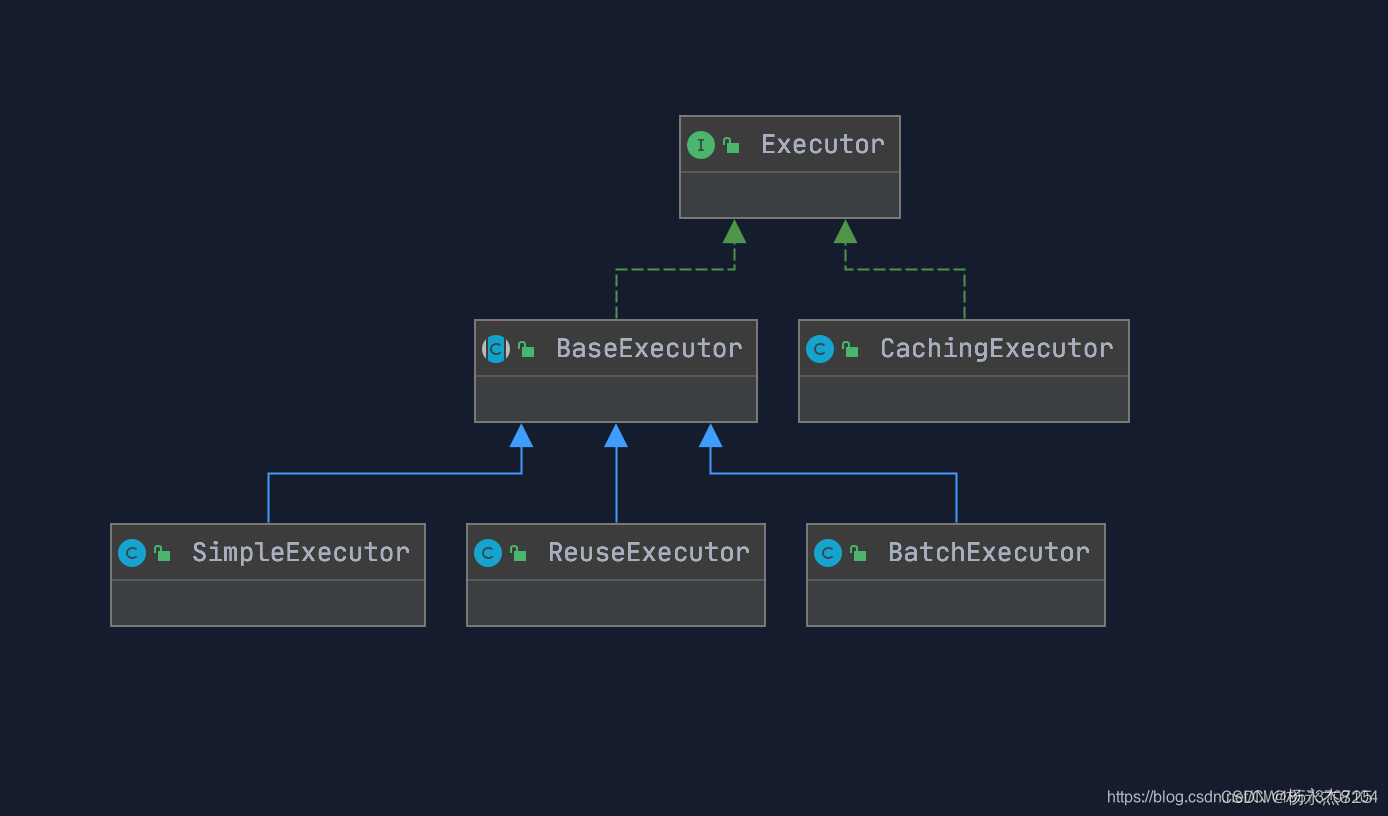Click the class icon on ReuseExecutor
This screenshot has width=1388, height=816.
(488, 552)
